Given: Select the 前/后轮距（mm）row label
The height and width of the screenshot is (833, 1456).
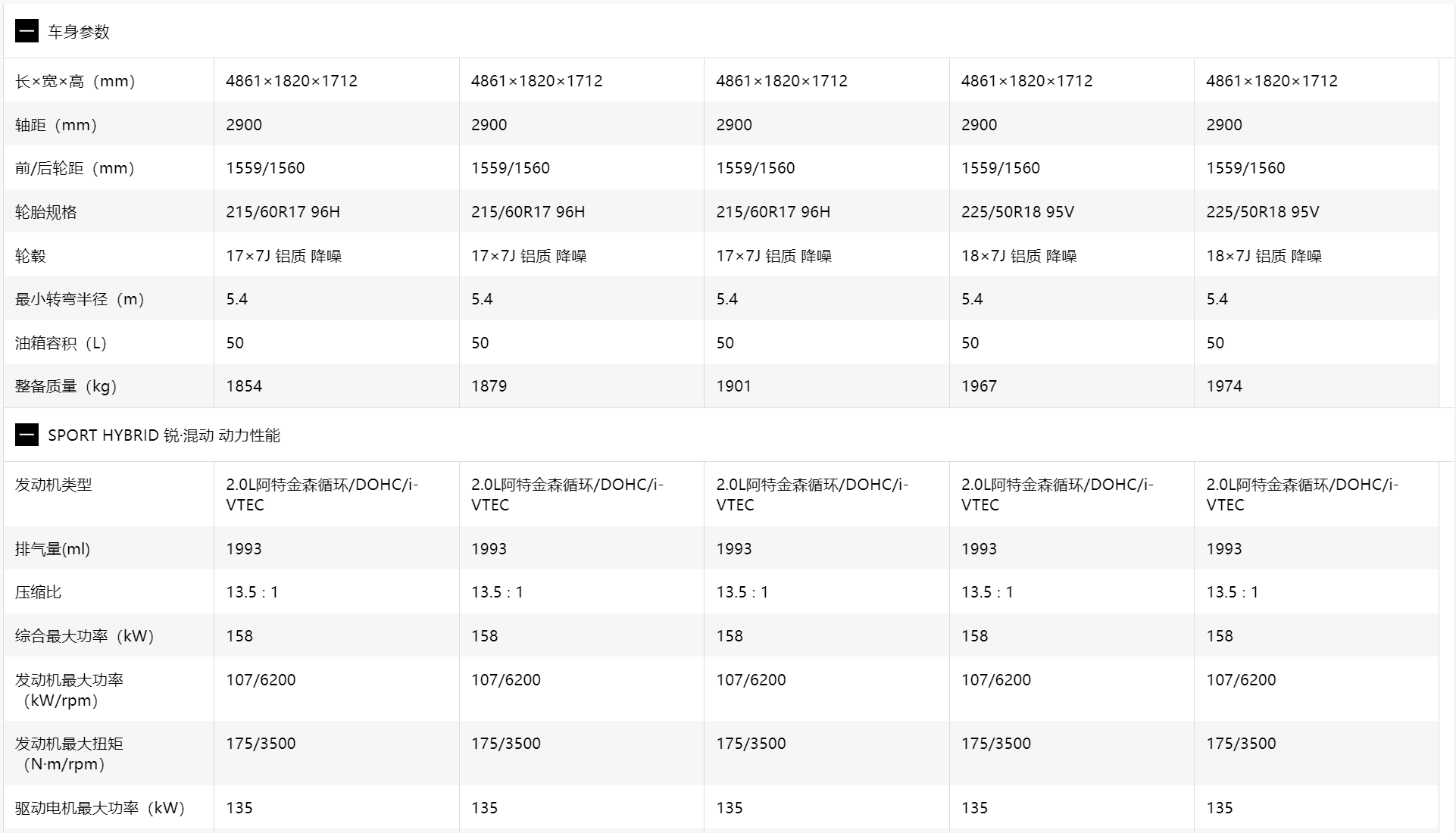Looking at the screenshot, I should [75, 168].
